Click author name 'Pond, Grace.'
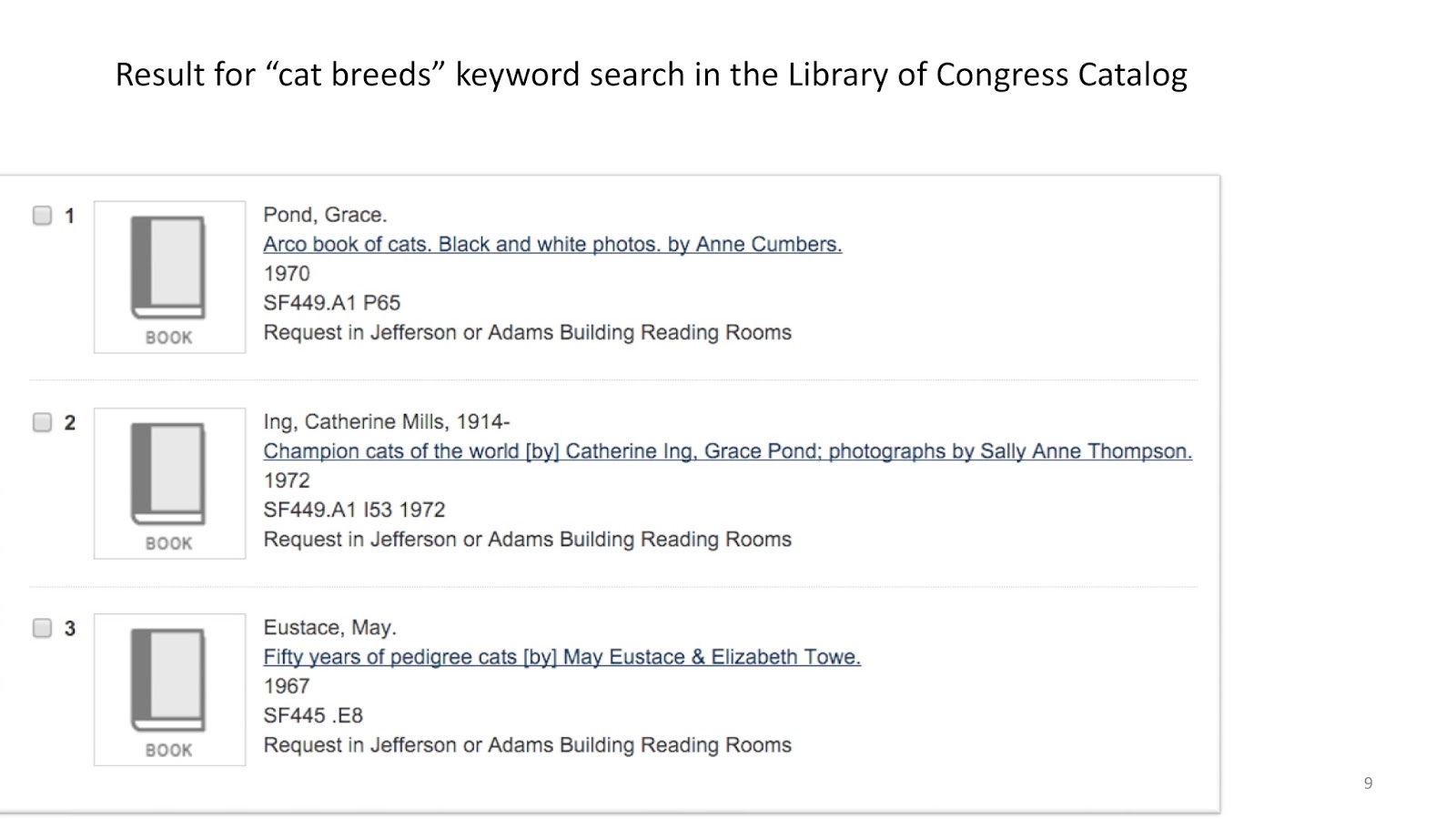The height and width of the screenshot is (819, 1456). pos(325,215)
